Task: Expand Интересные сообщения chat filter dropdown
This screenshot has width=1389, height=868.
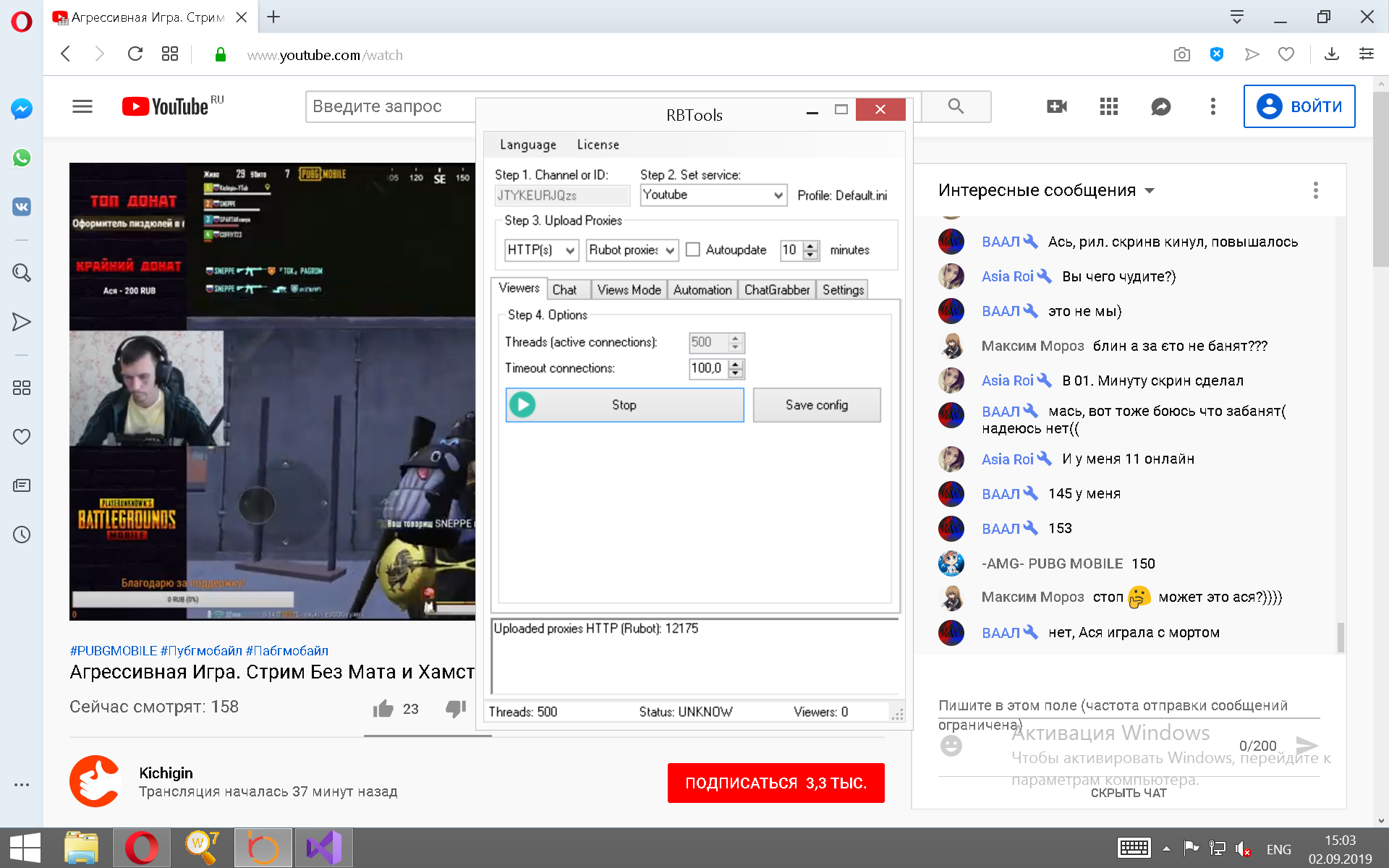Action: click(x=1150, y=191)
